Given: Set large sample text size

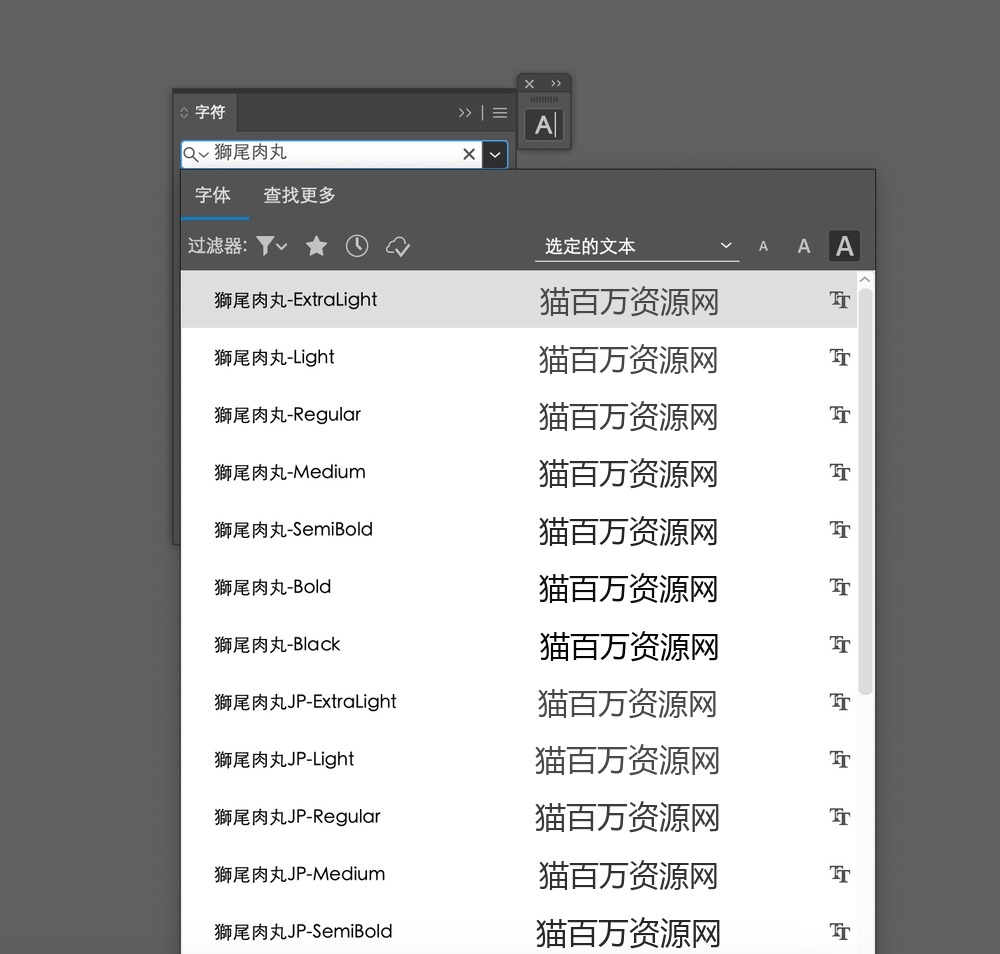Looking at the screenshot, I should (x=844, y=246).
